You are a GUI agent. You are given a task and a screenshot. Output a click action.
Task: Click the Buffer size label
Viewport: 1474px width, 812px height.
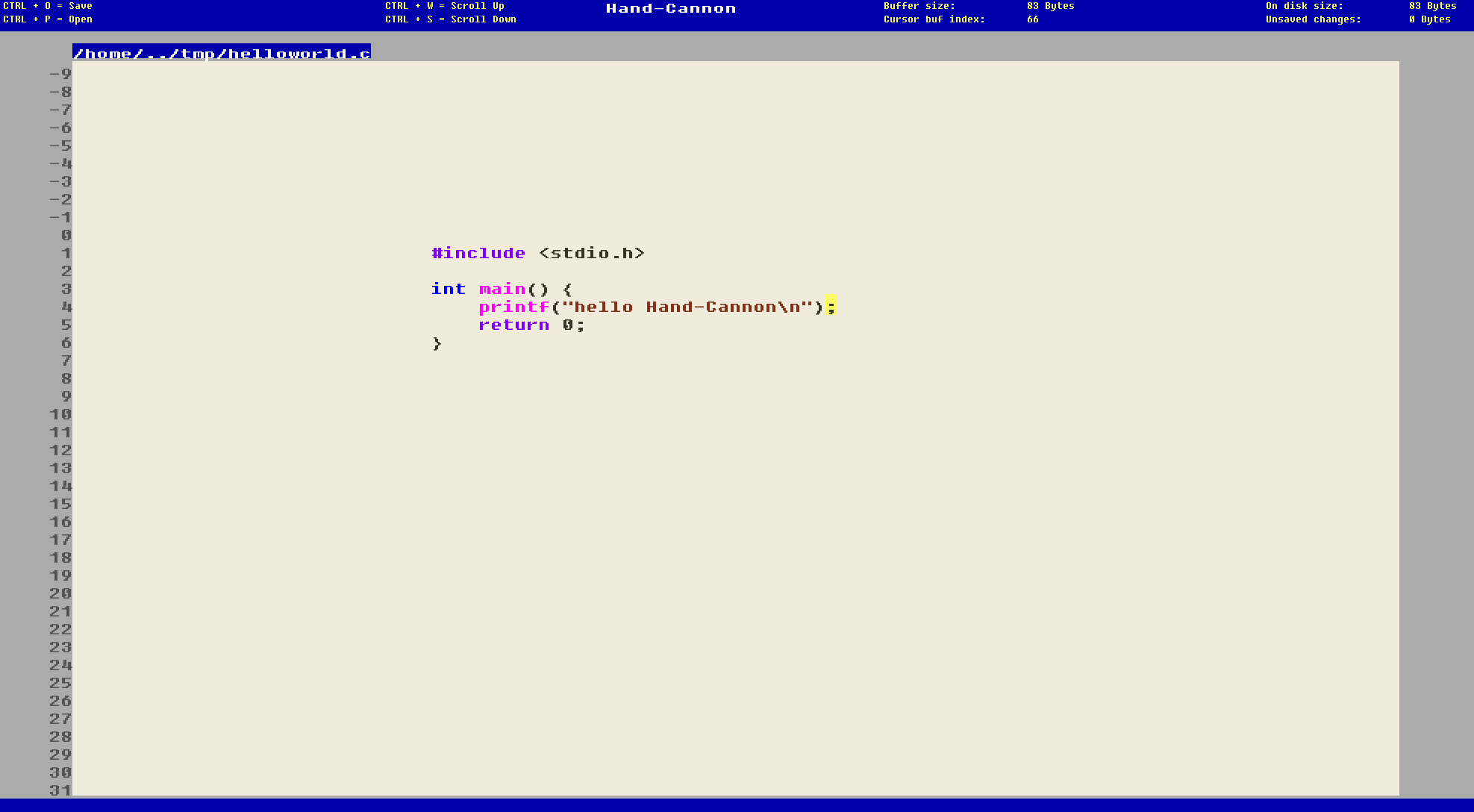919,6
